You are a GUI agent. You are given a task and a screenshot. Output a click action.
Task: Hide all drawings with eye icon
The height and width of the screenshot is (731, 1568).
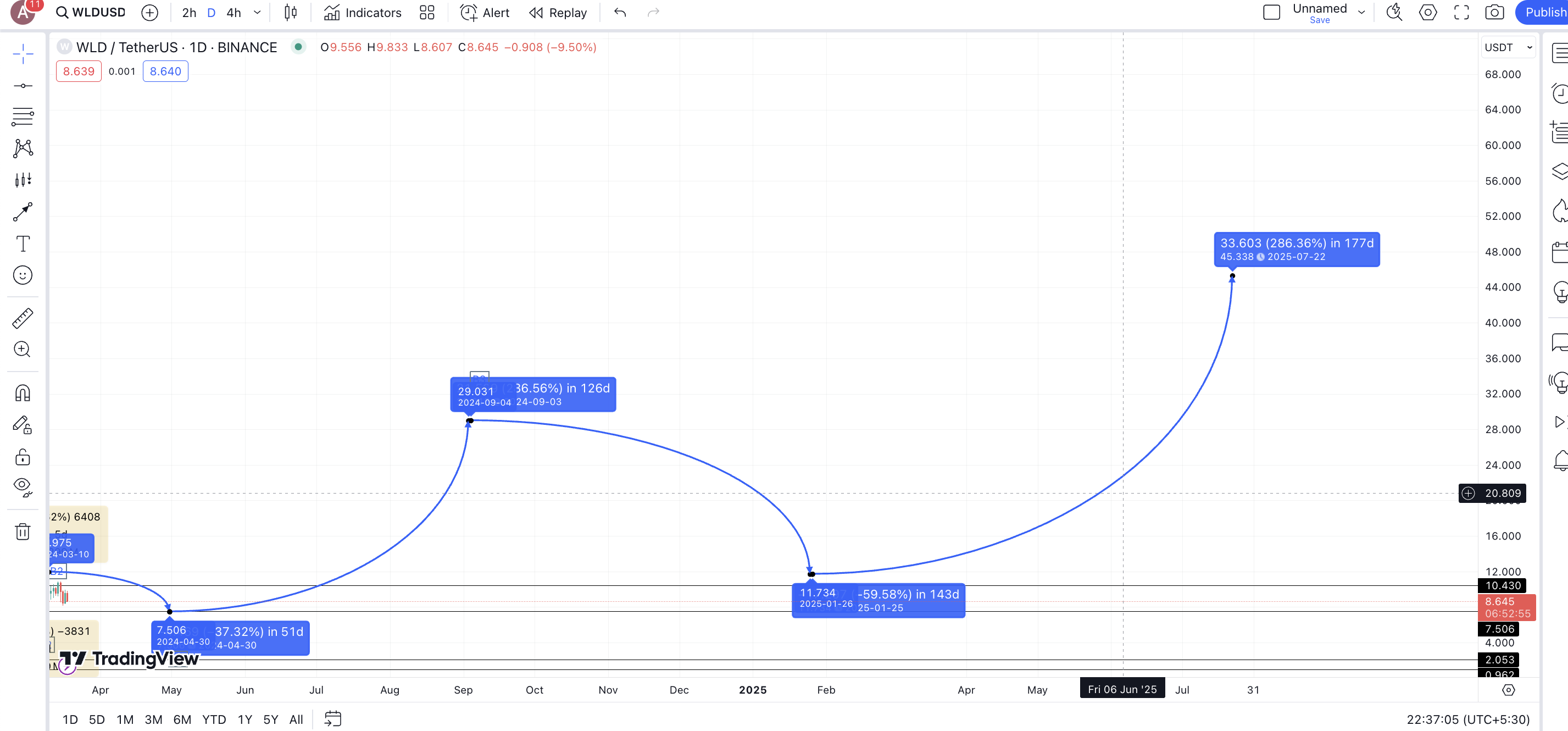point(23,486)
